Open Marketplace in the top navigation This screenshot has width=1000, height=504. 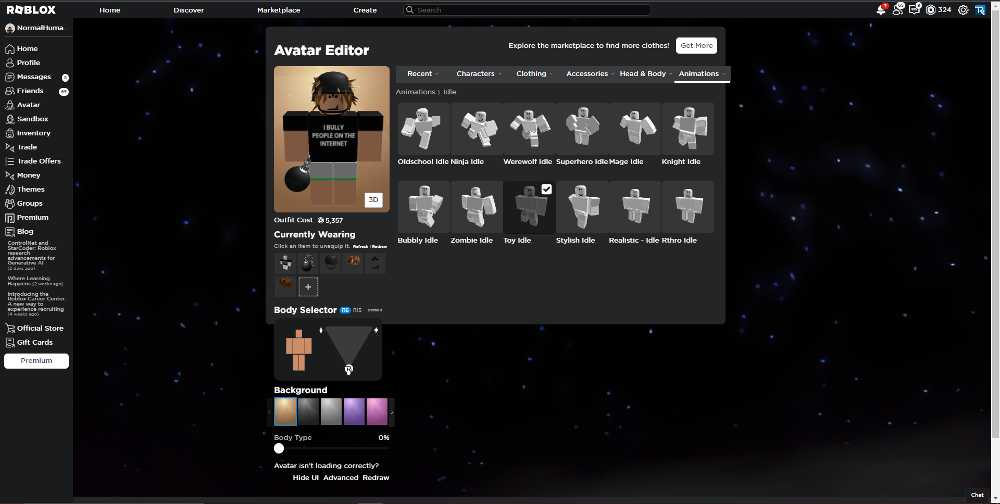tap(279, 10)
